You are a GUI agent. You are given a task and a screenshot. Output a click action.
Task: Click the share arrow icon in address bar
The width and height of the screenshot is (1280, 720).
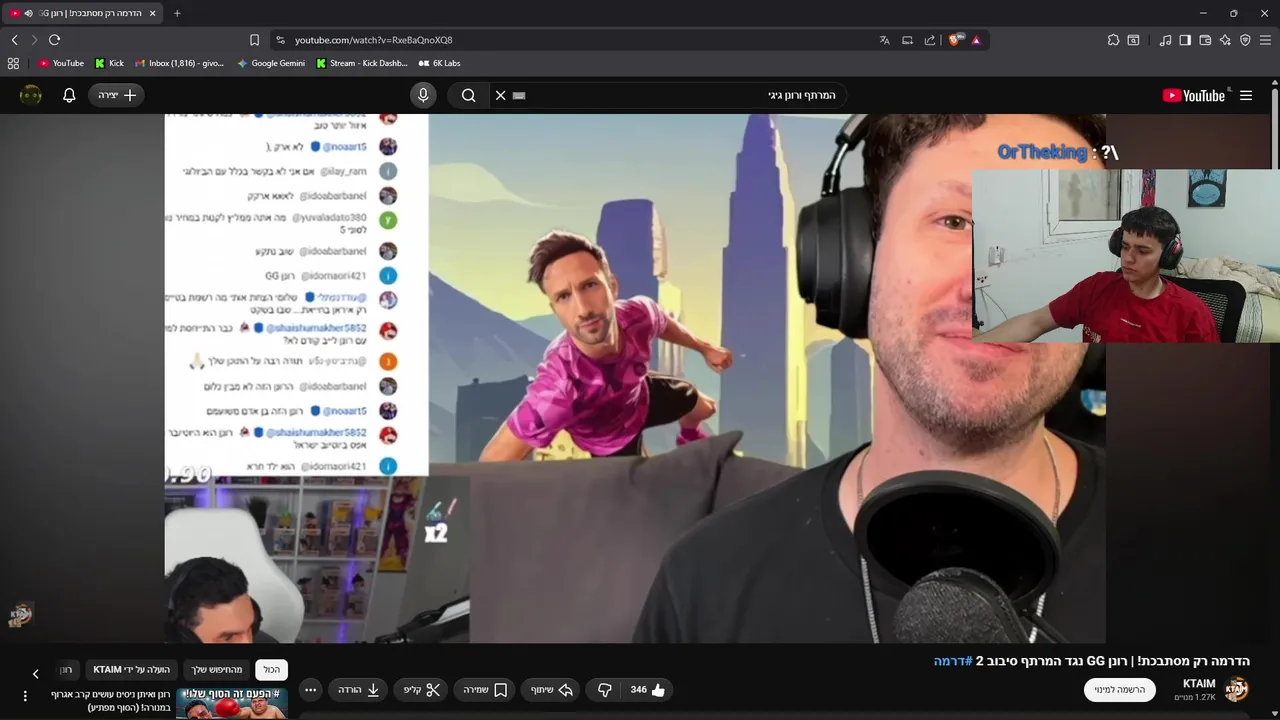coord(930,40)
